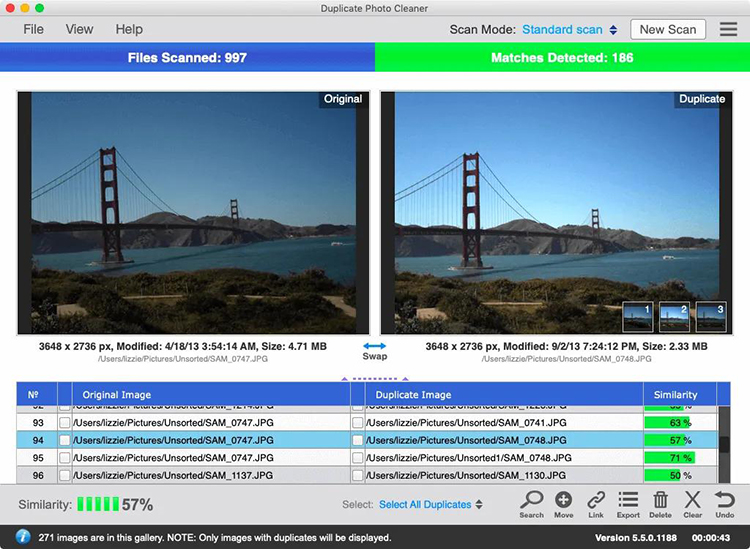Open the Export list icon
Screen dimensions: 750x549
point(628,504)
